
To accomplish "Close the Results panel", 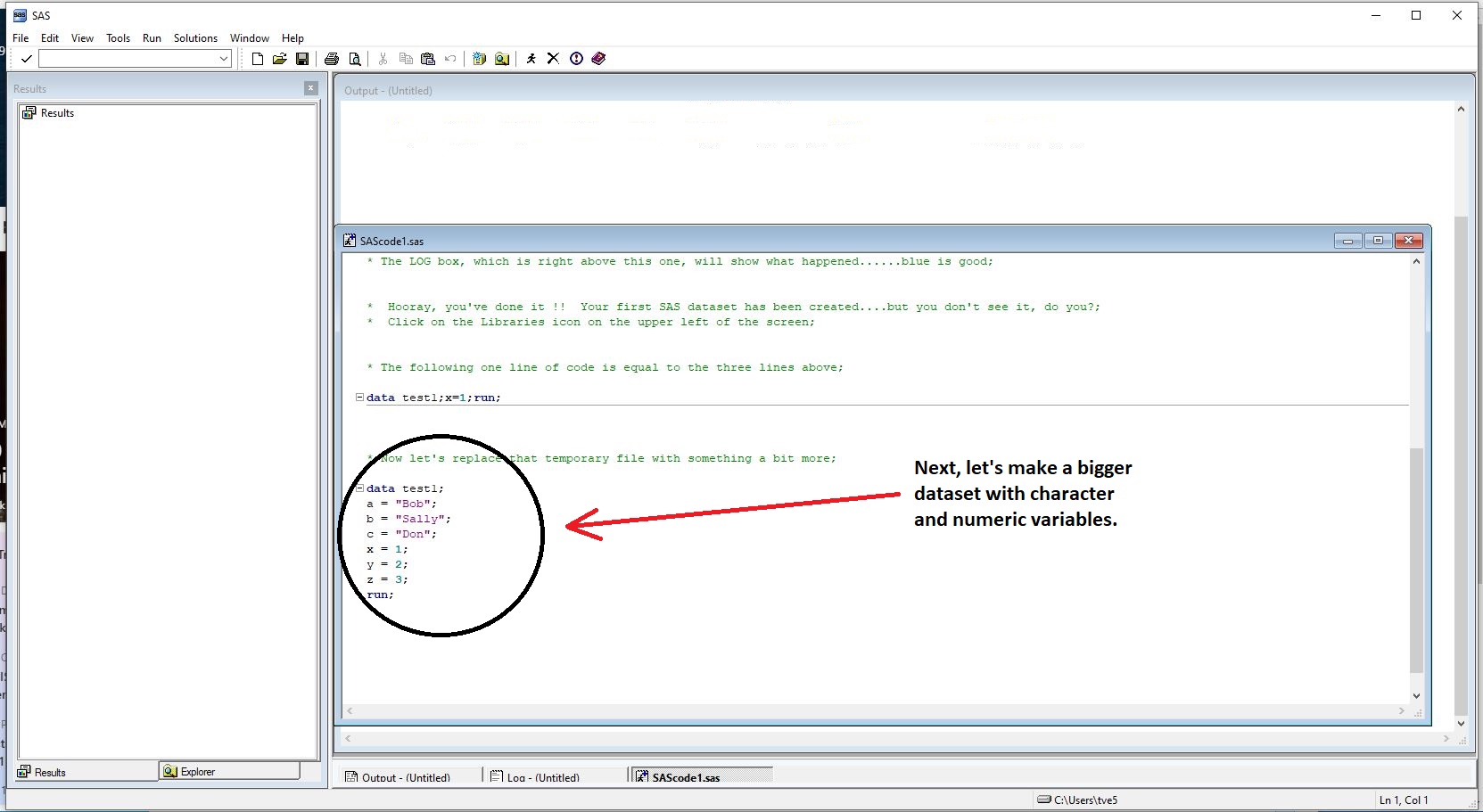I will (x=310, y=88).
